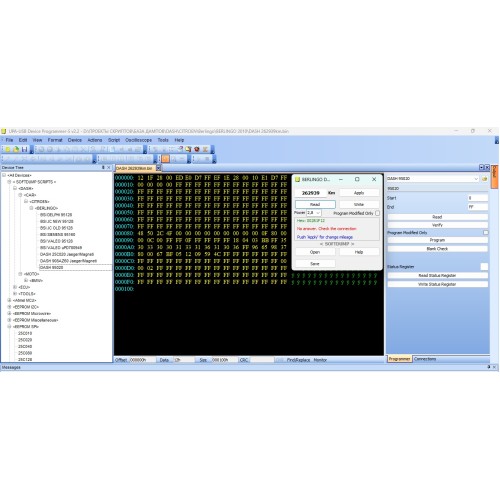Screen dimensions: 500x500
Task: Click the Start address input field
Action: (478, 198)
